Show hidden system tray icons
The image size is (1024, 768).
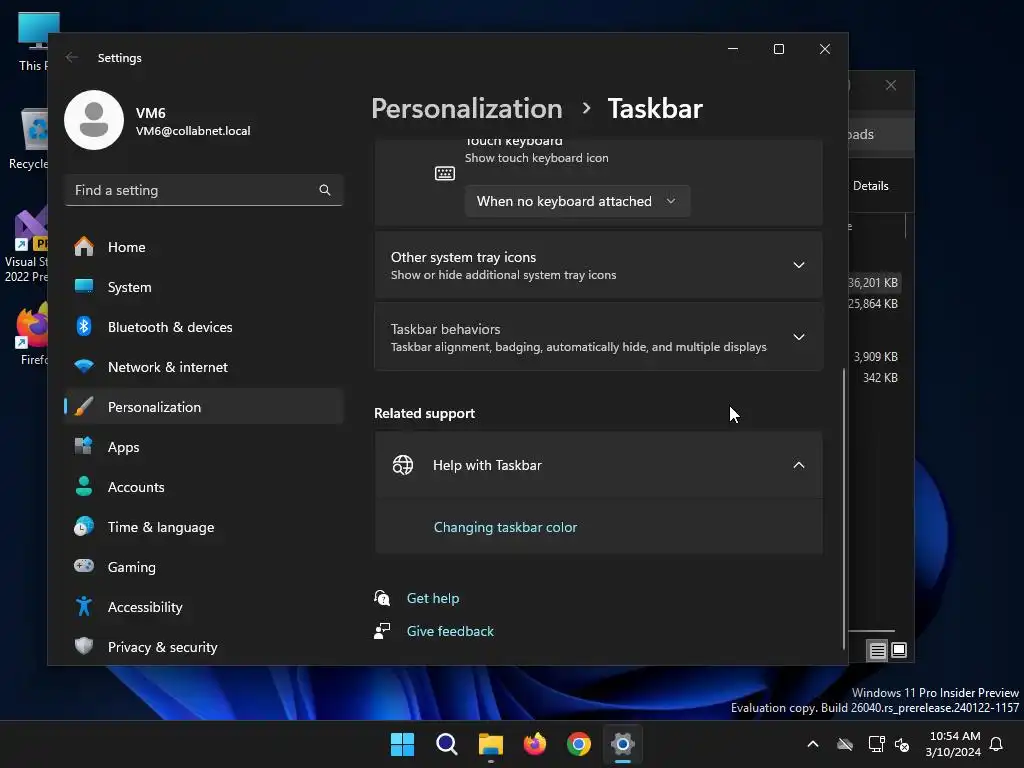813,744
